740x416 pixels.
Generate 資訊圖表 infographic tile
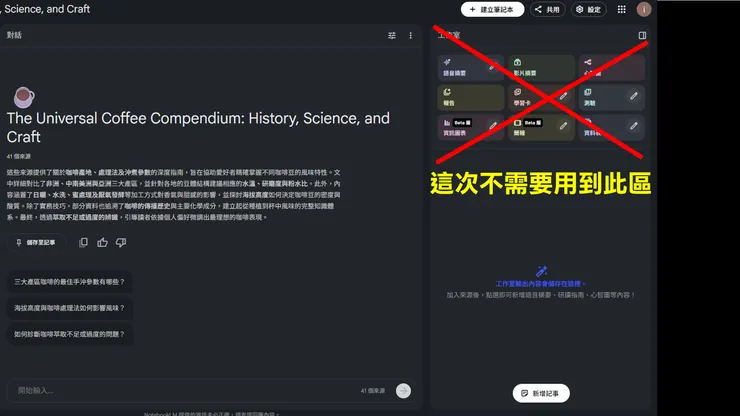point(470,127)
